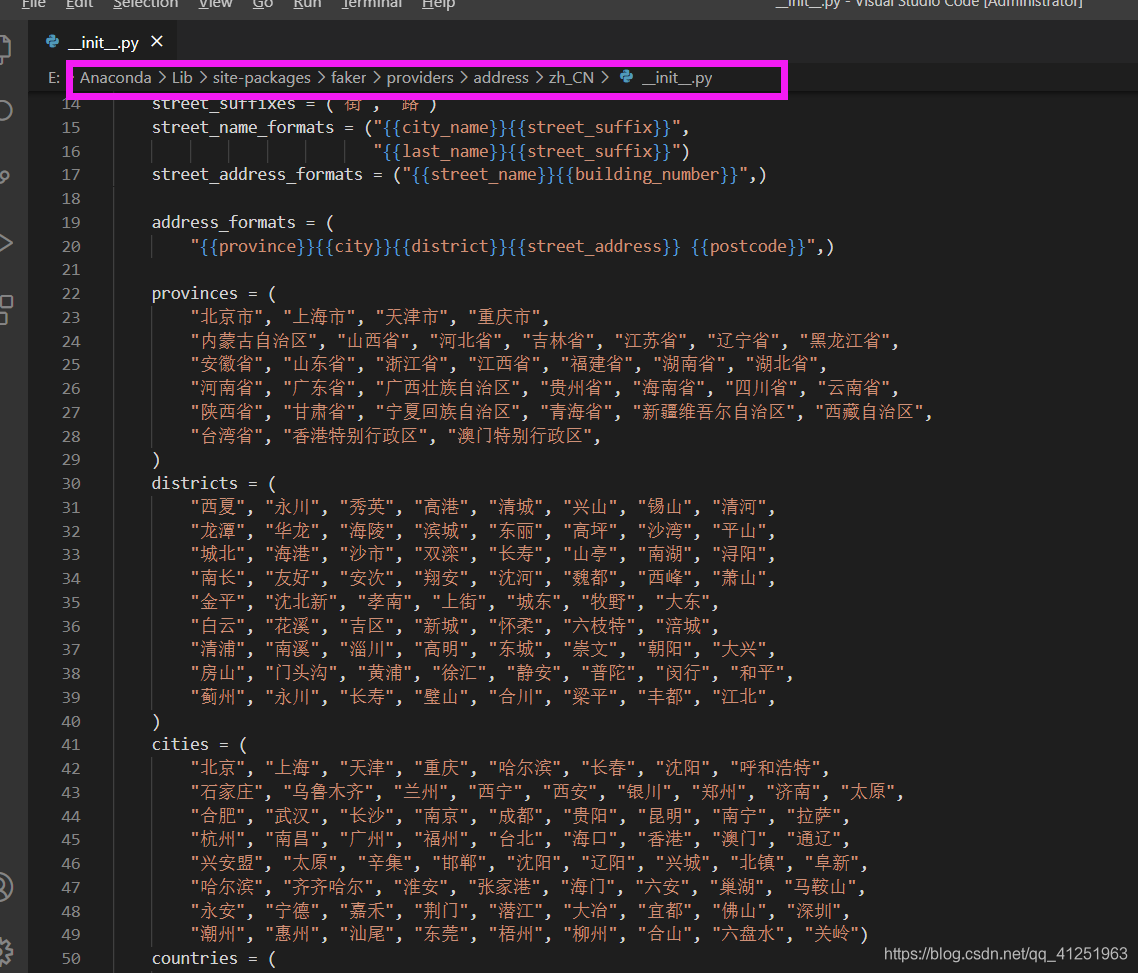Select __init__.py in the breadcrumb
Screen dimensions: 1138x973
[x=677, y=78]
